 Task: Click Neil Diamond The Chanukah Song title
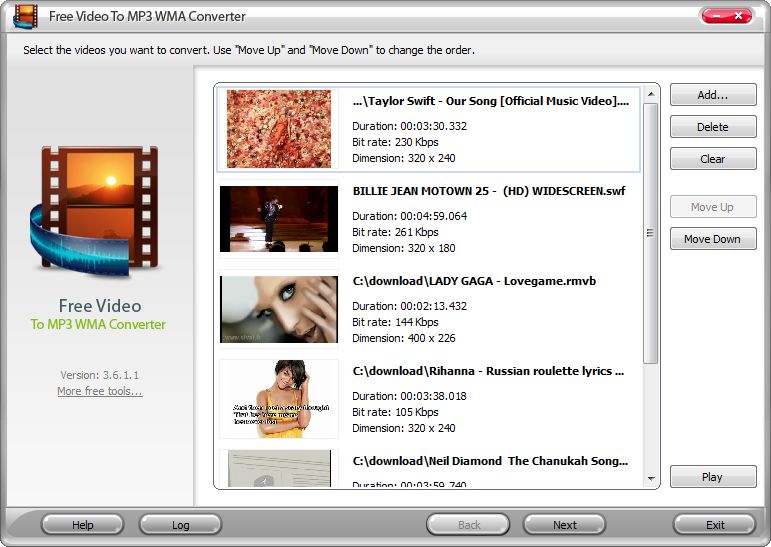click(490, 461)
